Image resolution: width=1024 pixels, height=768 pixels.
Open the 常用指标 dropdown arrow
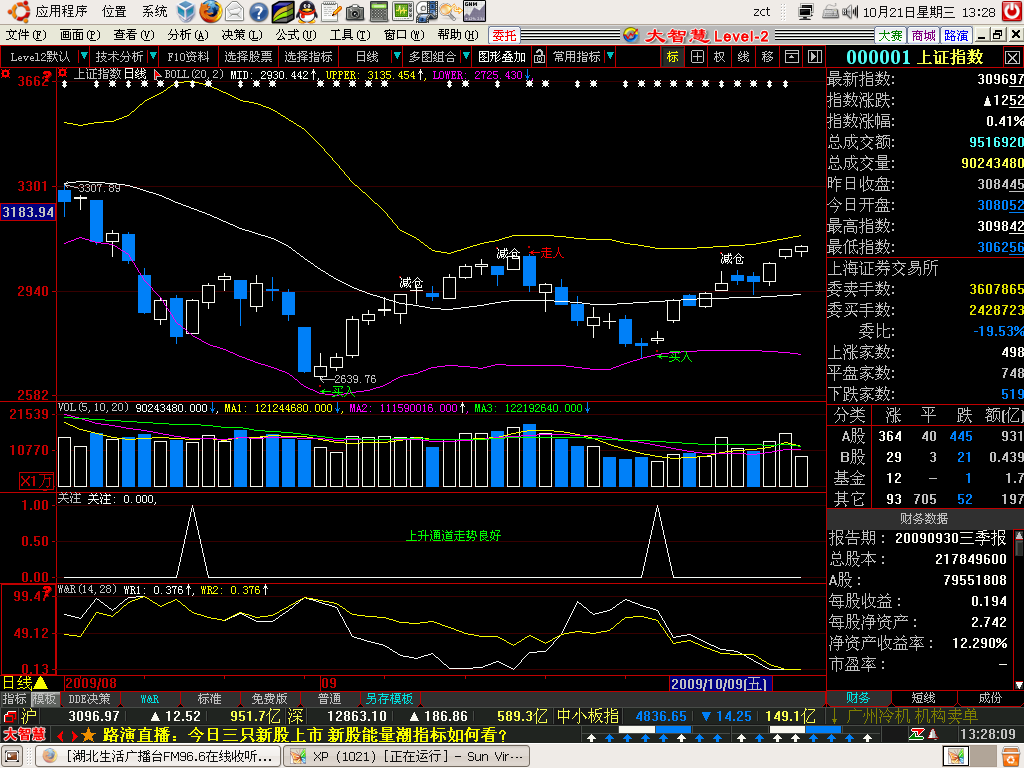[610, 56]
